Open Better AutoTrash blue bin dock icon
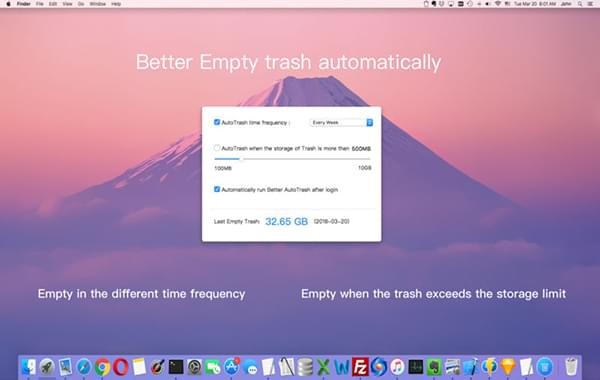600x380 pixels. click(x=545, y=367)
